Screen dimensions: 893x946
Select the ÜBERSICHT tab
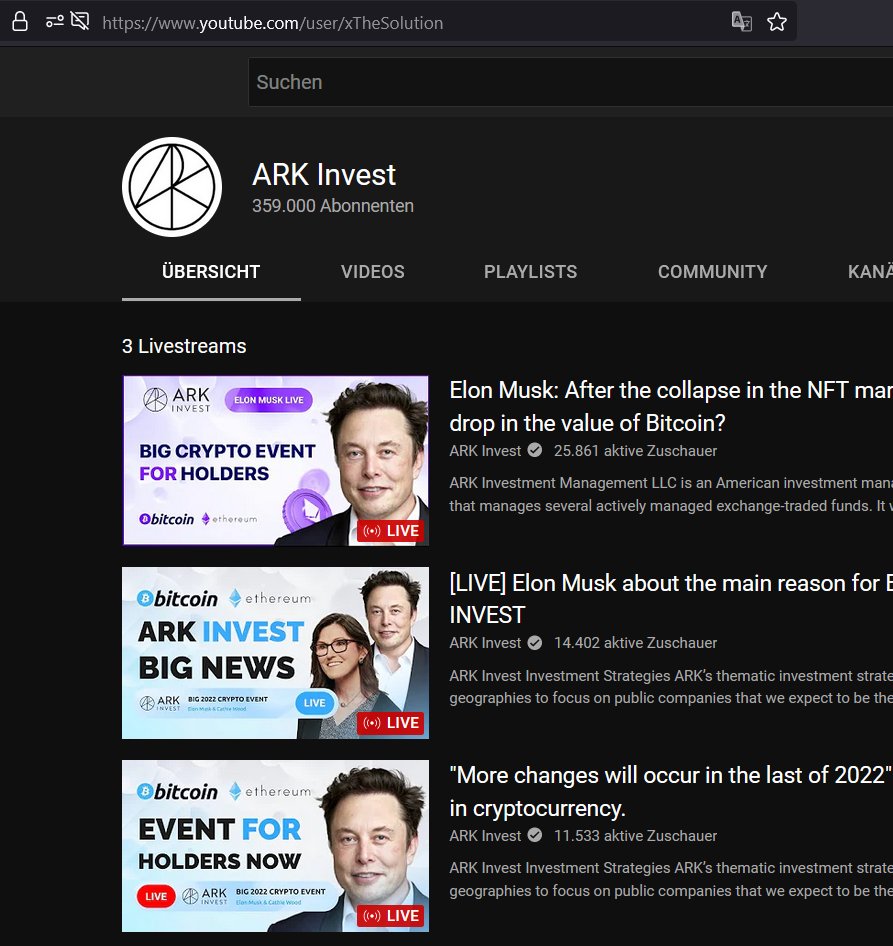[x=211, y=272]
